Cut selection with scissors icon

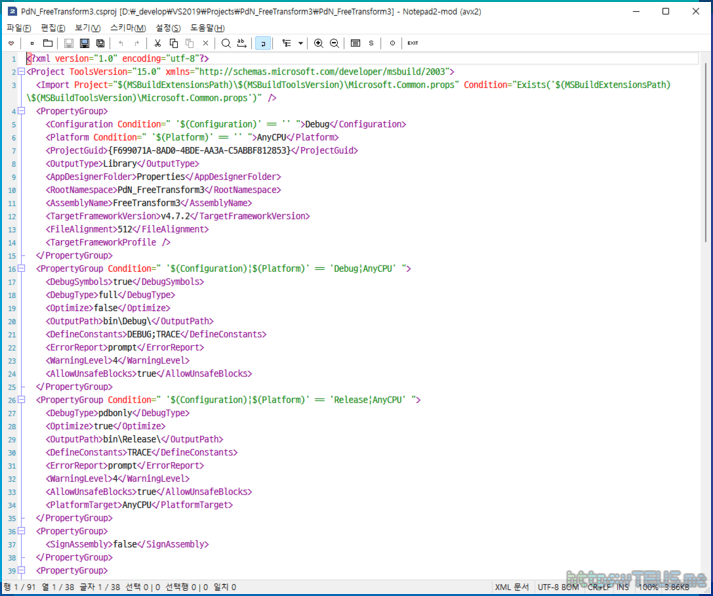[157, 43]
